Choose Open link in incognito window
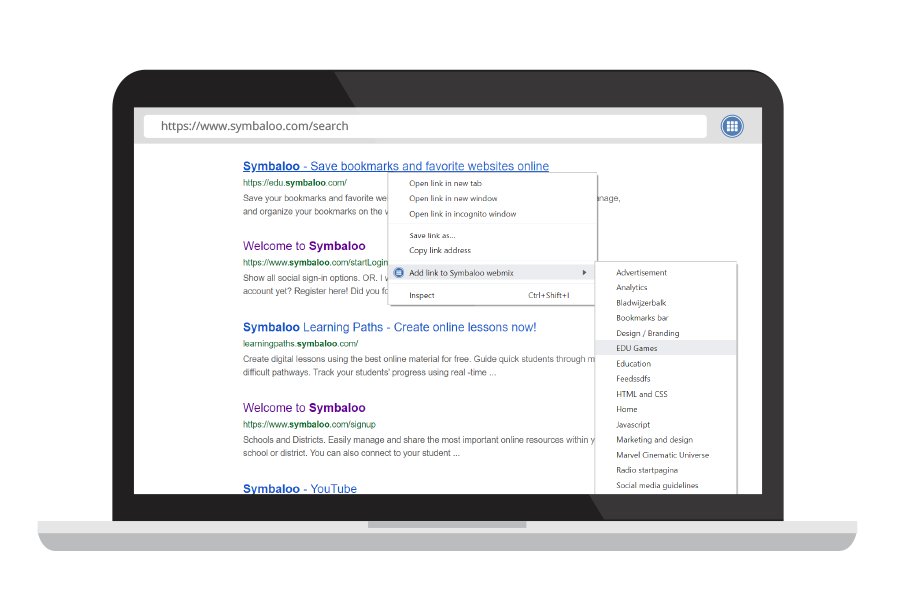900x600 pixels. coord(462,214)
